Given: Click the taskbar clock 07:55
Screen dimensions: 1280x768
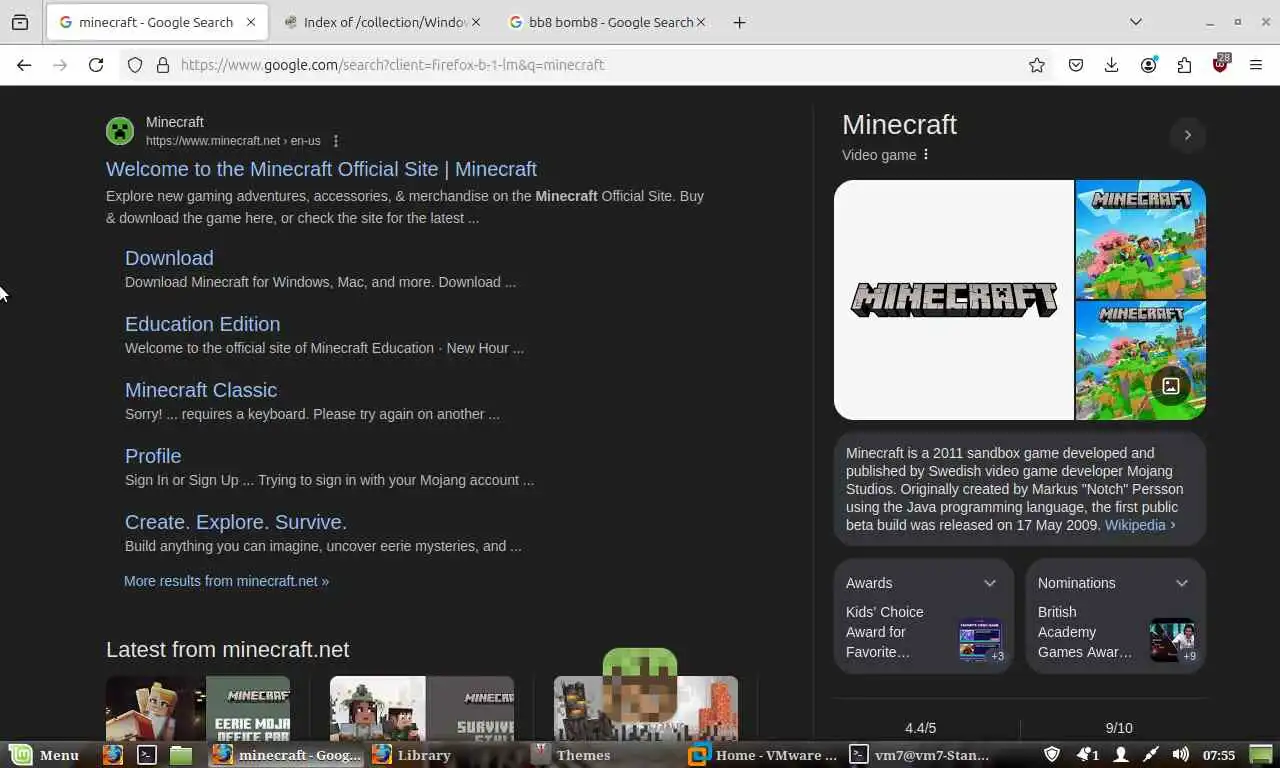Looking at the screenshot, I should coord(1219,755).
